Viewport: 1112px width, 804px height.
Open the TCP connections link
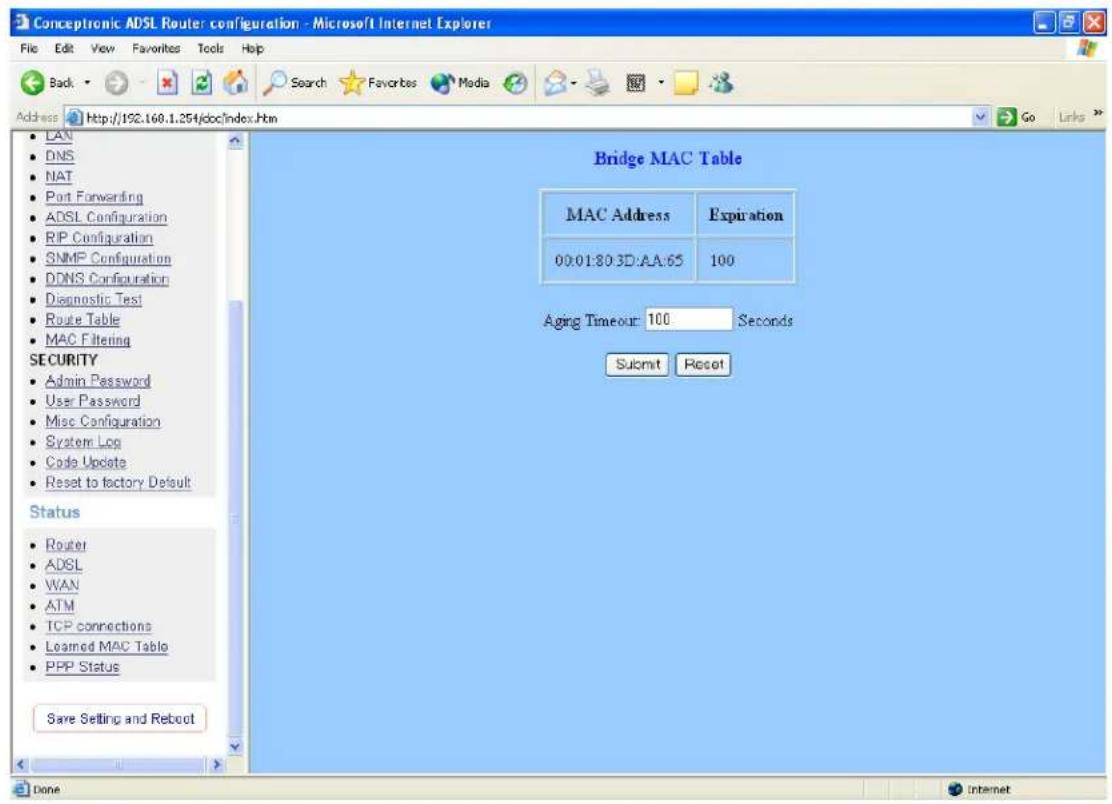(x=99, y=626)
